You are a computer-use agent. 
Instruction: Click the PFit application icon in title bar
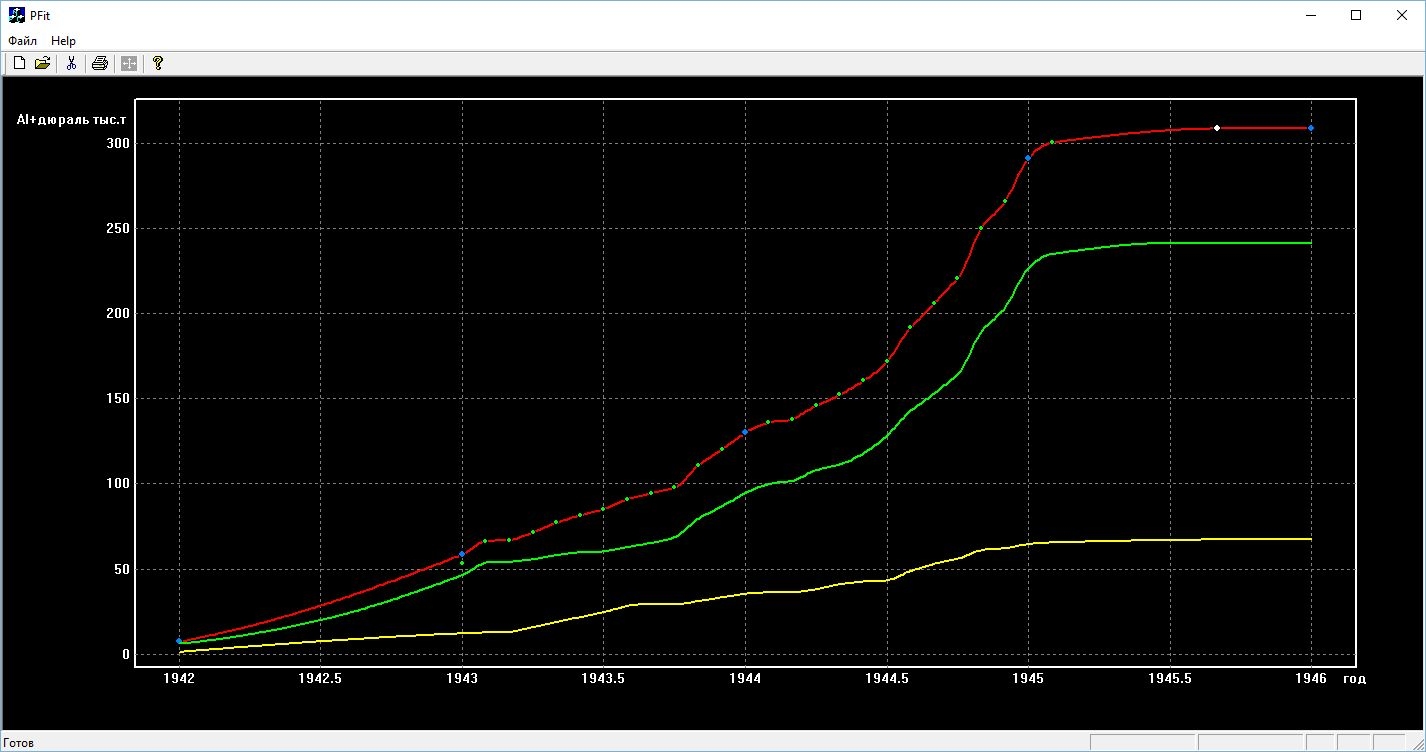[x=16, y=15]
